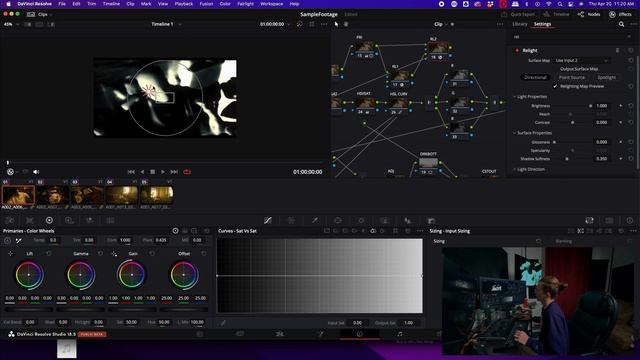
Task: Select Spotlight light type
Action: (x=607, y=77)
